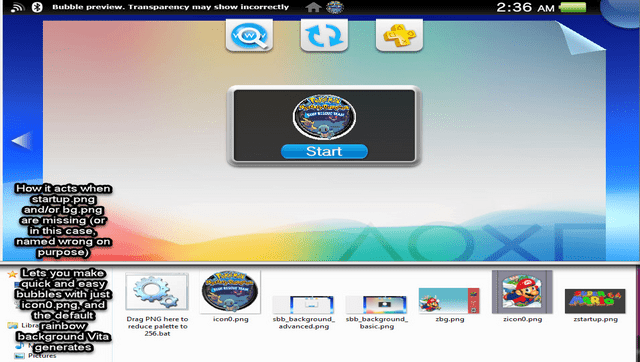
Task: Select the zicon0.png cartridge thumbnail
Action: pyautogui.click(x=522, y=292)
